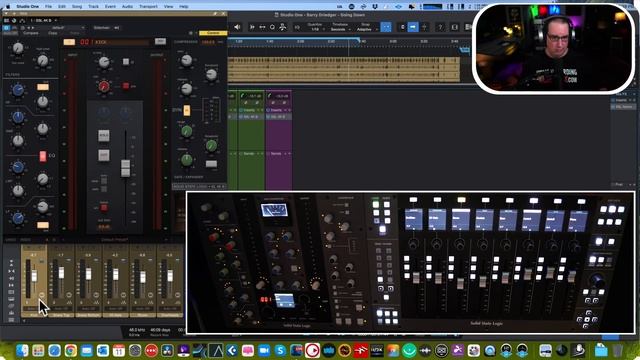Toggle the filter section cream button
640x360 pixels.
[43, 87]
